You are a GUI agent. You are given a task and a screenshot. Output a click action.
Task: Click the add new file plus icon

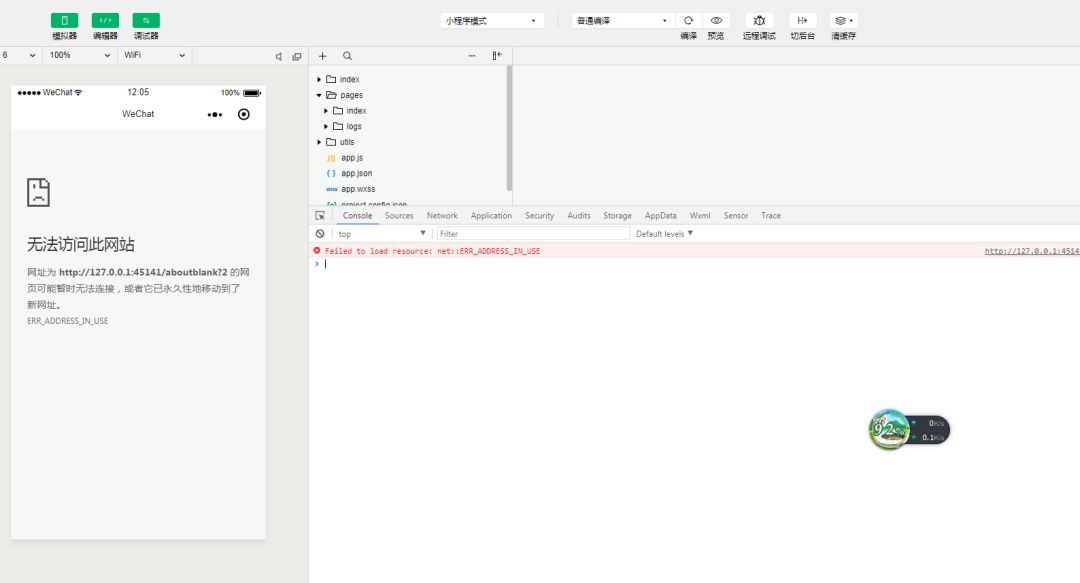pos(322,56)
